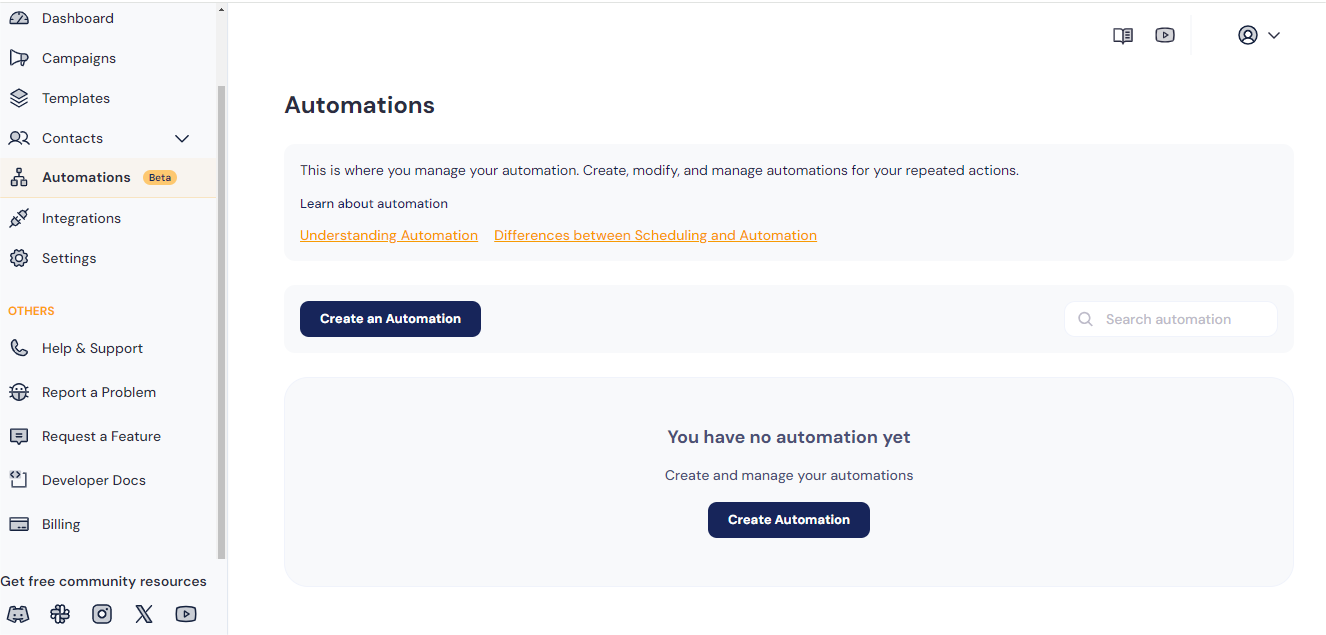Screen dimensions: 1326x635
Task: Open Differences between Scheduling and Automation link
Action: (655, 235)
